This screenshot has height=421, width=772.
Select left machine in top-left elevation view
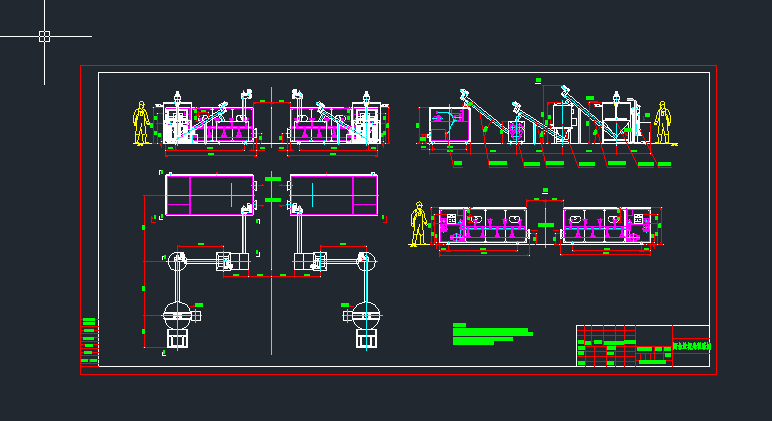pos(210,124)
